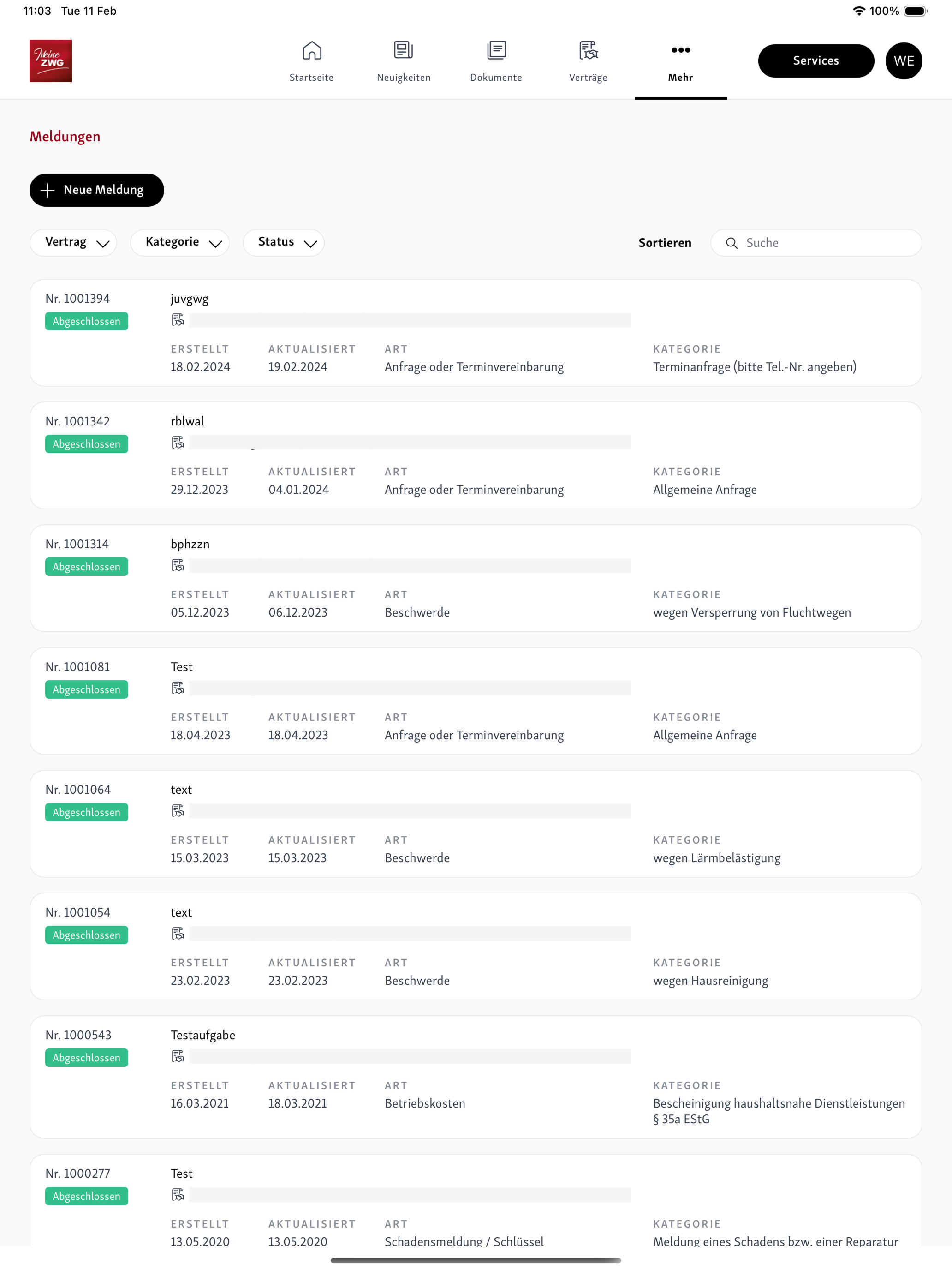This screenshot has width=952, height=1270.
Task: Select title rblwal
Action: 187,421
